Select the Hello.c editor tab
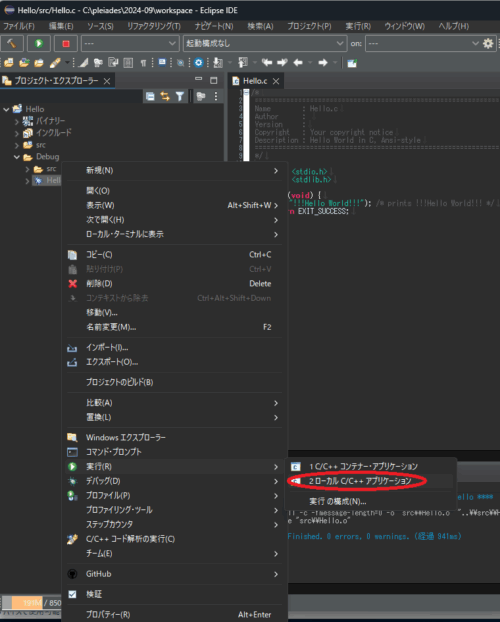 pos(255,81)
